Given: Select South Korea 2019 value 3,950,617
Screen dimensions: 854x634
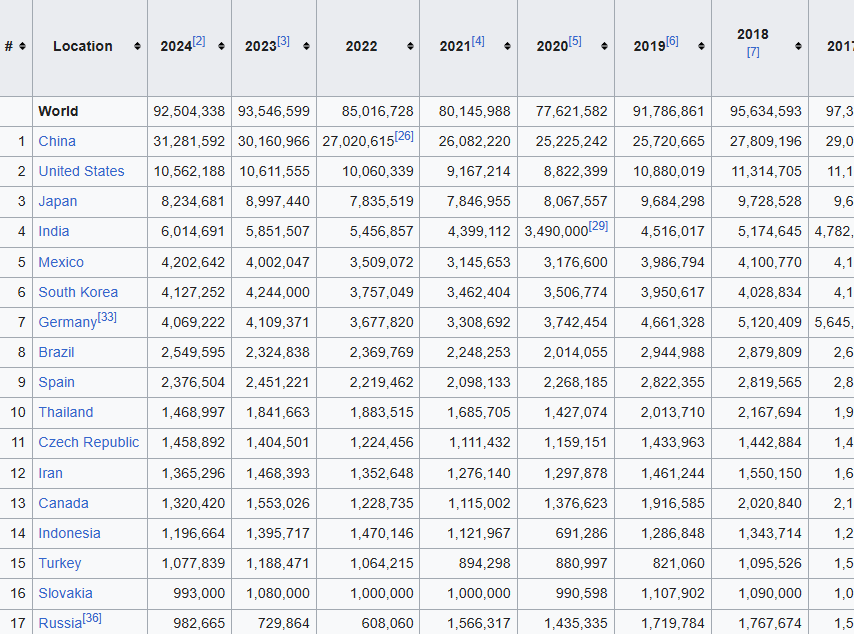Looking at the screenshot, I should [x=673, y=292].
